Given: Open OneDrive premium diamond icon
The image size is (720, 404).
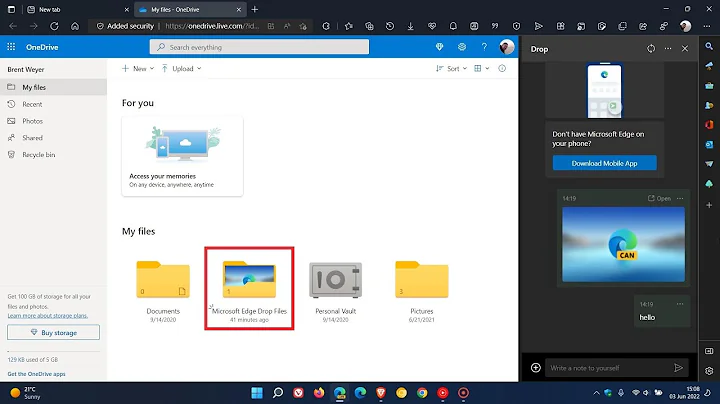Looking at the screenshot, I should click(x=439, y=47).
